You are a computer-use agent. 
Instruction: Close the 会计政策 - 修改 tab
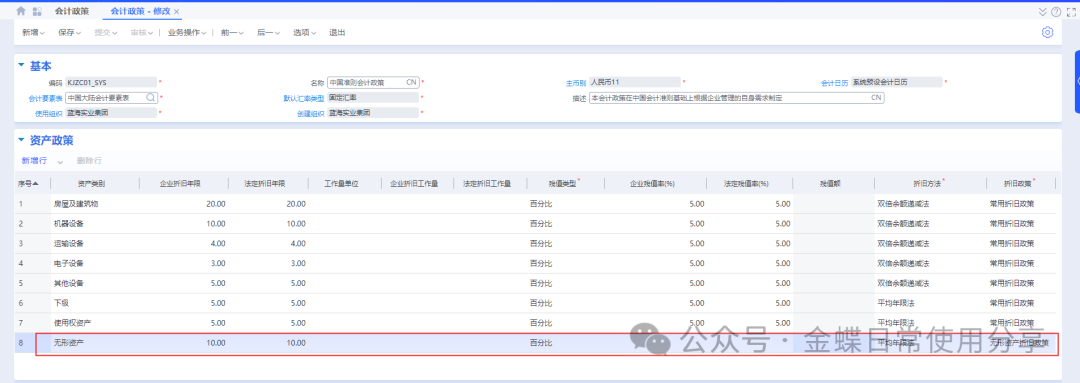[177, 12]
